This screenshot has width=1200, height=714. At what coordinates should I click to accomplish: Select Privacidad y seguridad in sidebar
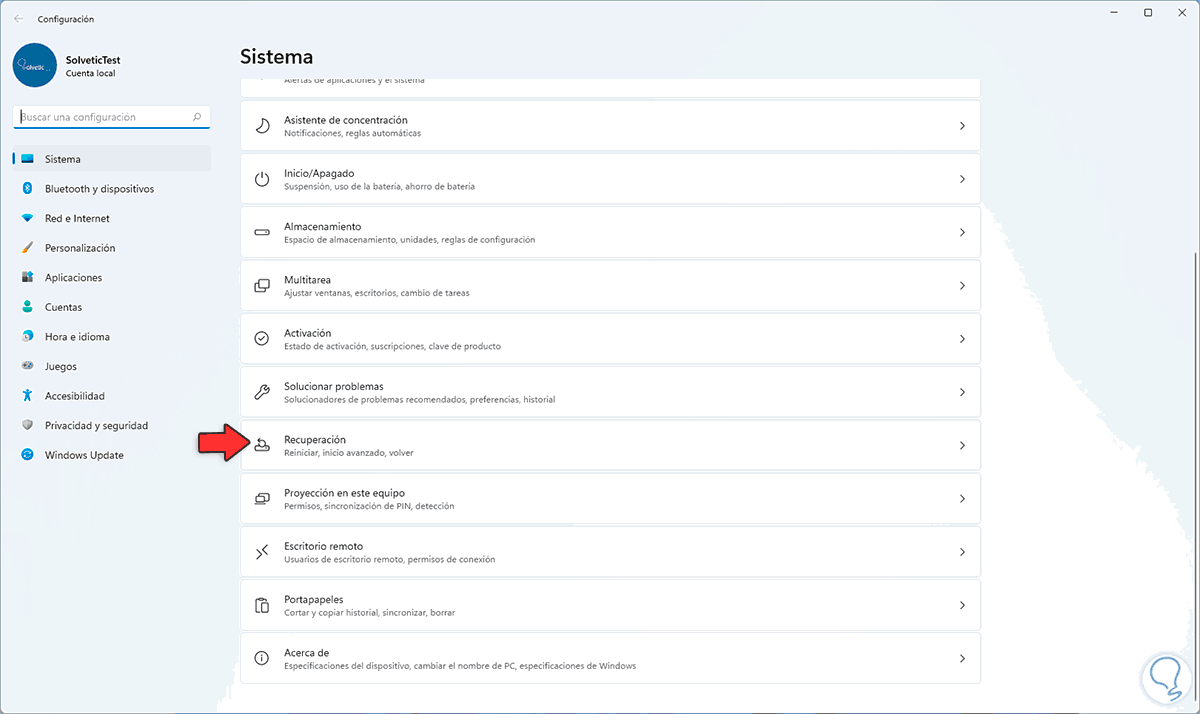96,425
